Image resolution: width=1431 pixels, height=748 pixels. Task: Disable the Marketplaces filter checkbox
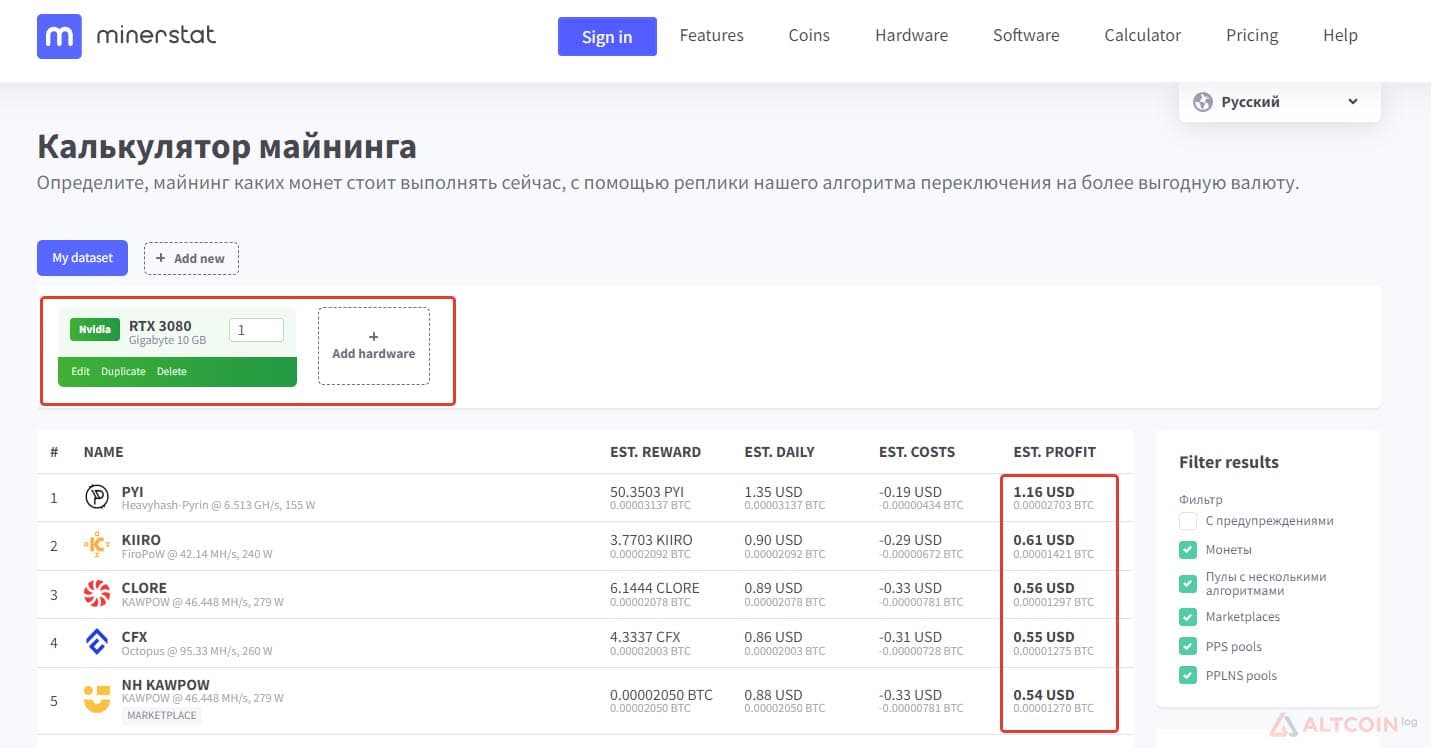[1188, 617]
